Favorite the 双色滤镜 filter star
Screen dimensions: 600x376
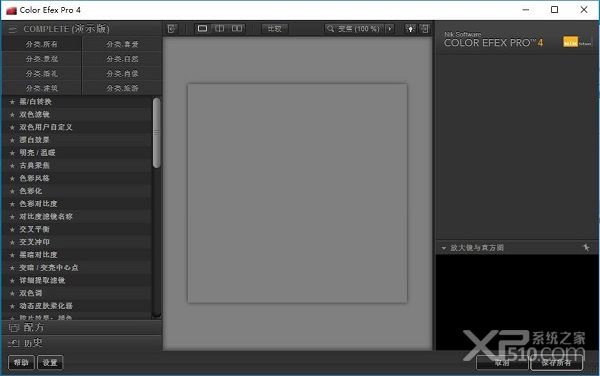pyautogui.click(x=12, y=114)
